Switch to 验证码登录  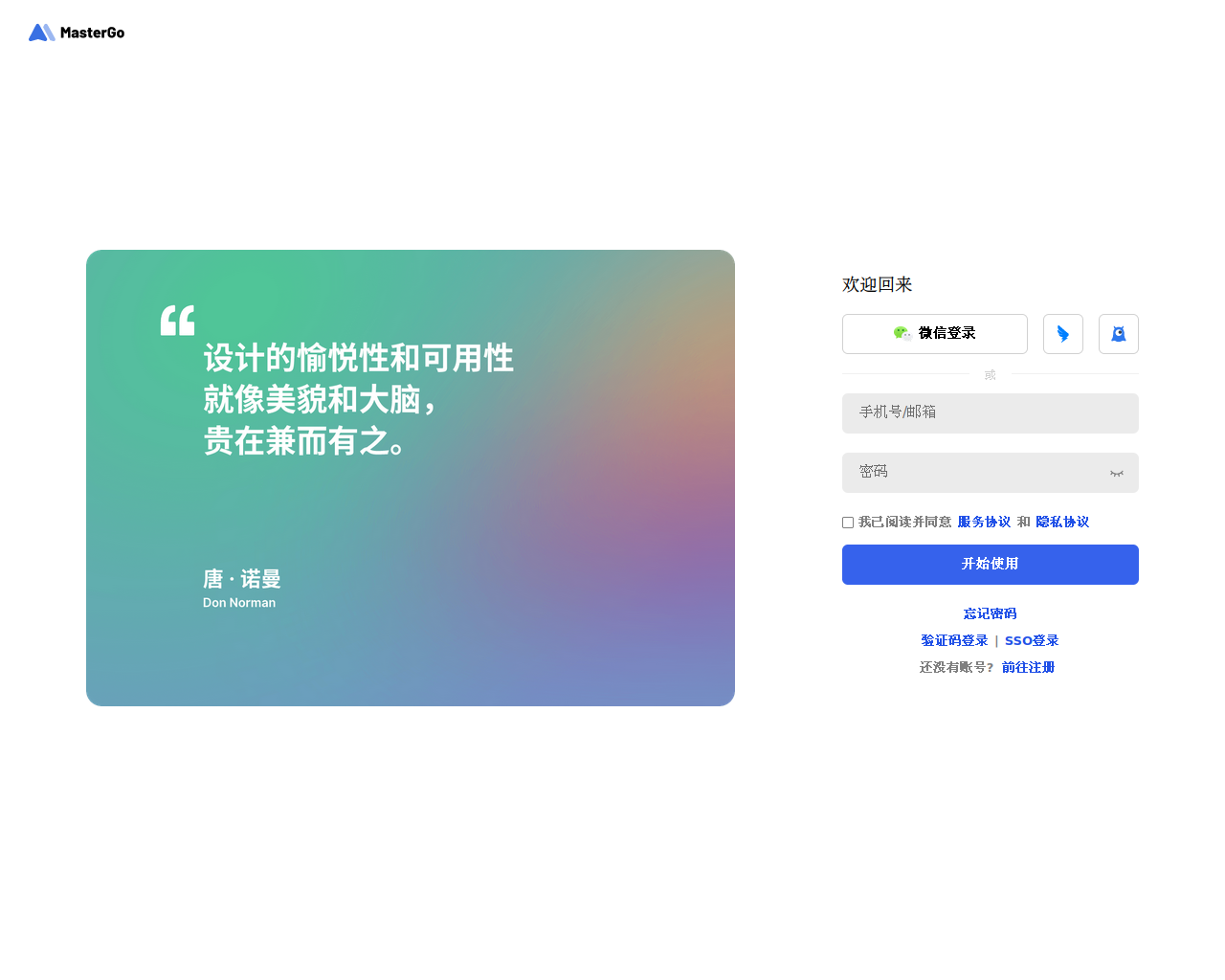point(954,640)
